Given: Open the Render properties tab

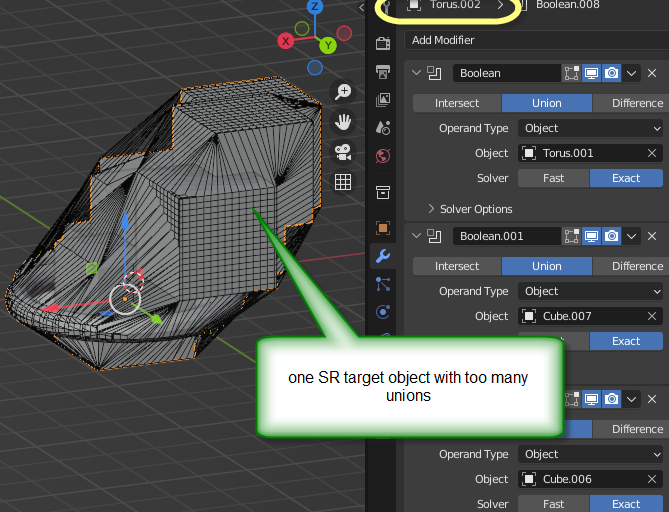Looking at the screenshot, I should coord(383,44).
